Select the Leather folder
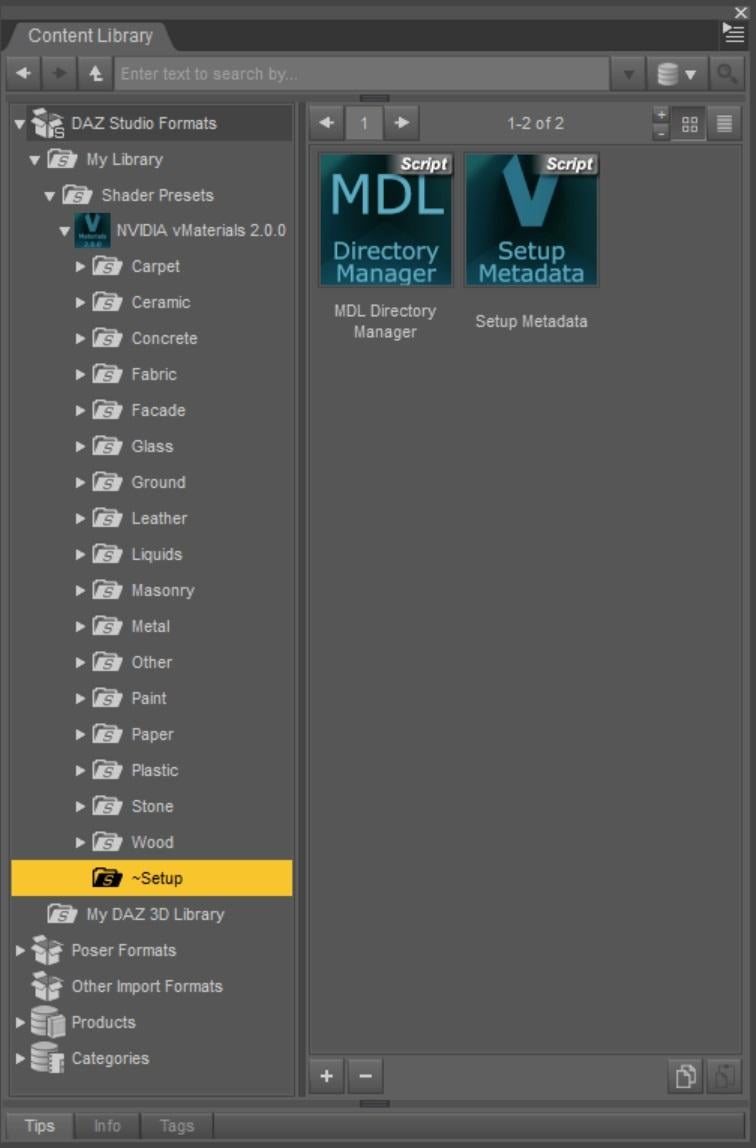756x1148 pixels. tap(159, 518)
